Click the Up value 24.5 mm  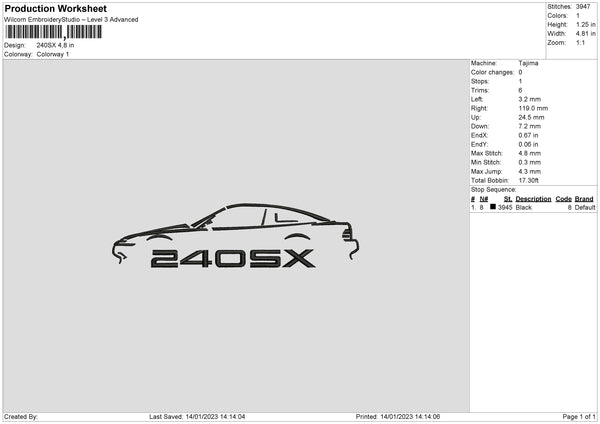(x=531, y=117)
